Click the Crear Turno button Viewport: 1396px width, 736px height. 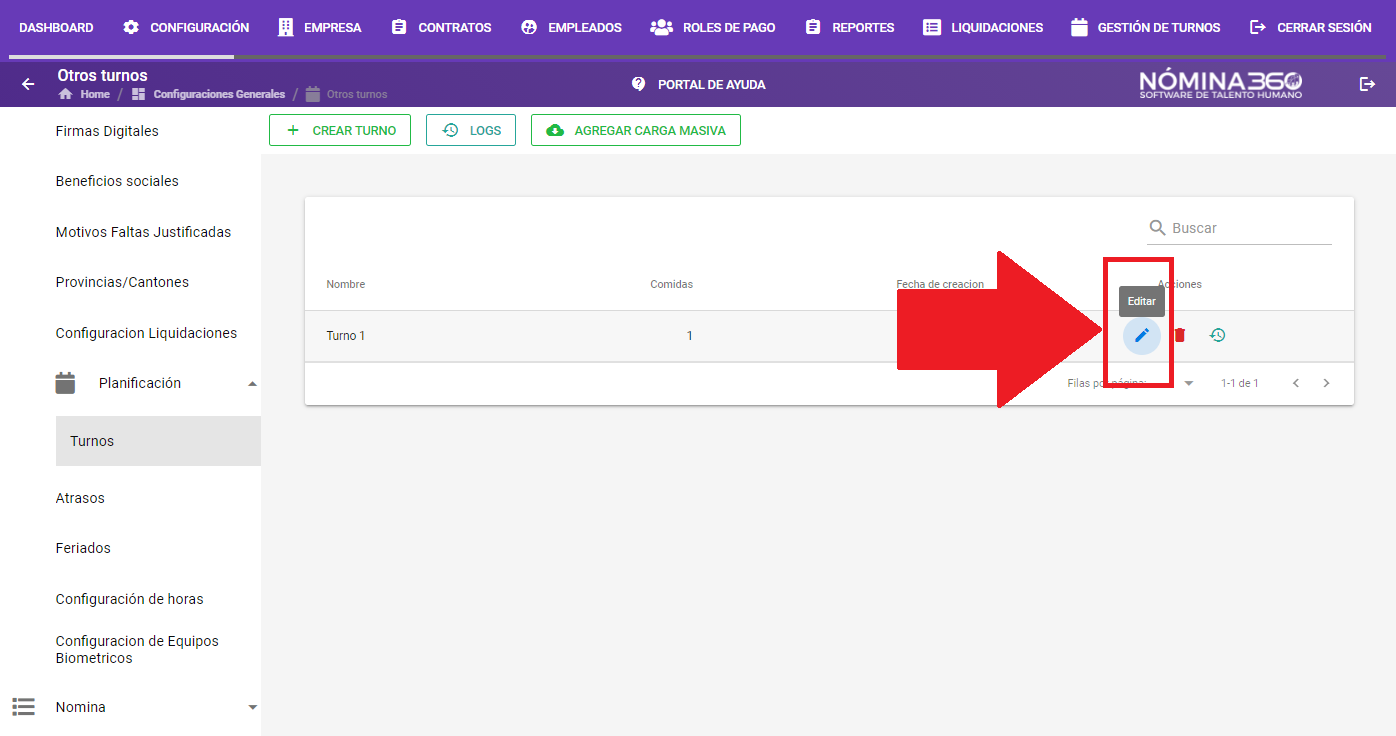coord(340,130)
